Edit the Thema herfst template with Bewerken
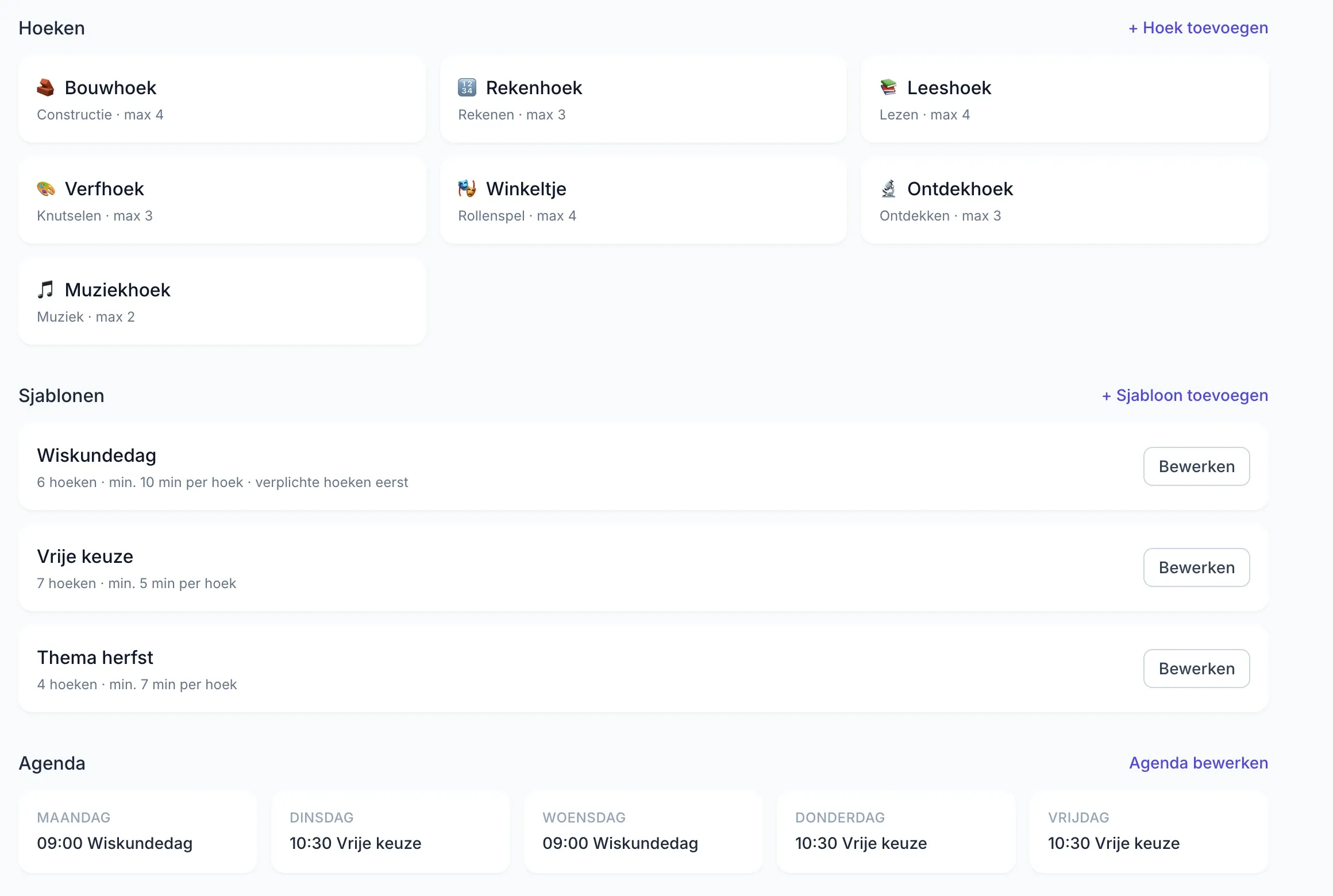This screenshot has width=1333, height=896. point(1196,669)
